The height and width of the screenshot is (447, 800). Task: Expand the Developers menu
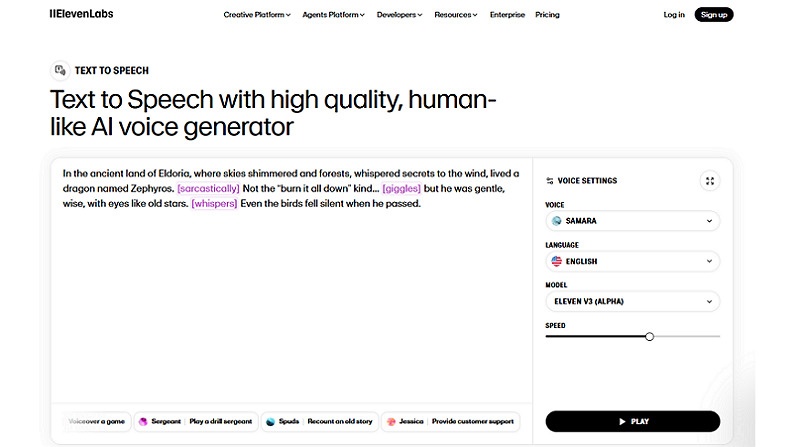point(400,15)
